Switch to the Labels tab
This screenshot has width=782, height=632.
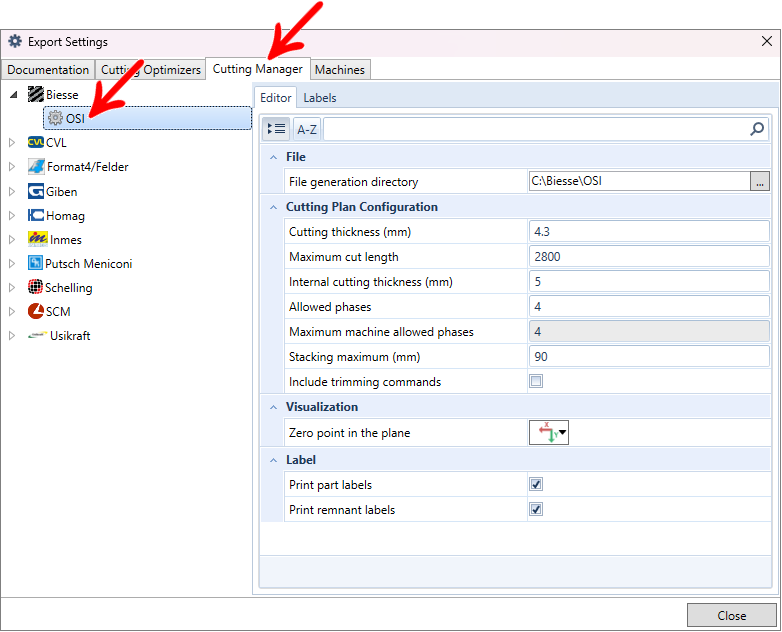point(320,98)
